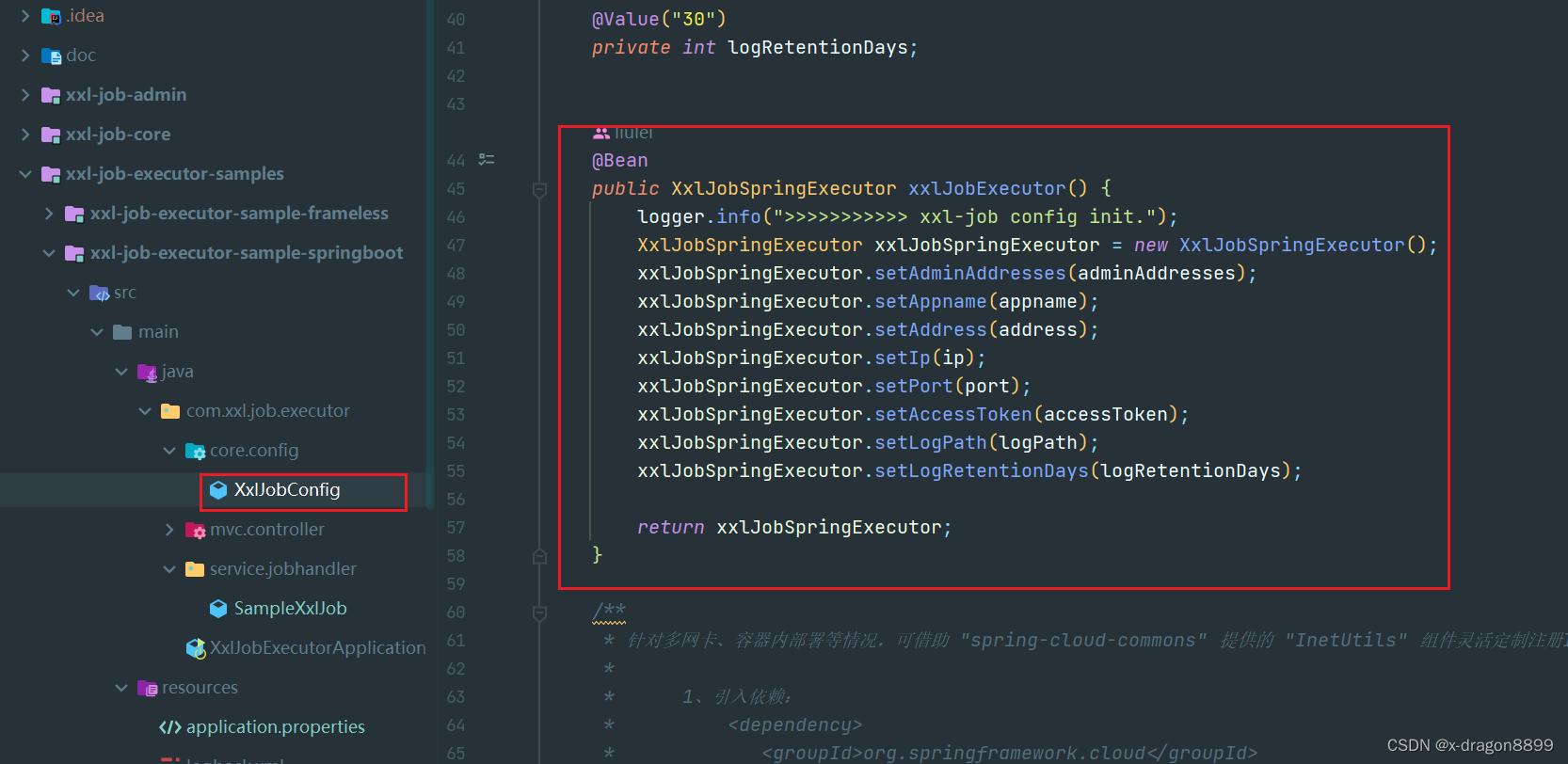Image resolution: width=1568 pixels, height=764 pixels.
Task: Open SampleXxlJob in project tree
Action: [x=291, y=609]
